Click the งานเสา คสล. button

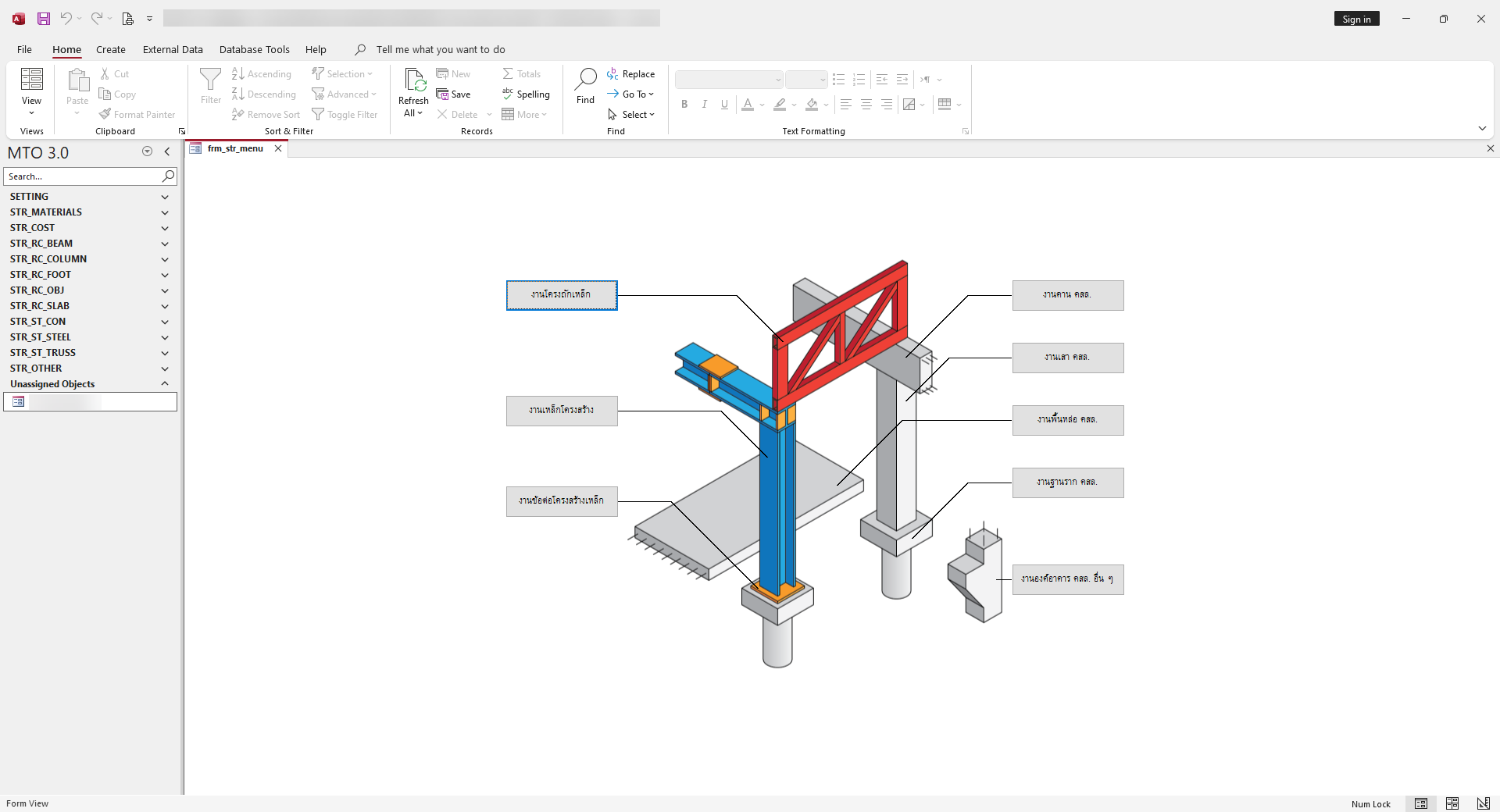(x=1068, y=358)
